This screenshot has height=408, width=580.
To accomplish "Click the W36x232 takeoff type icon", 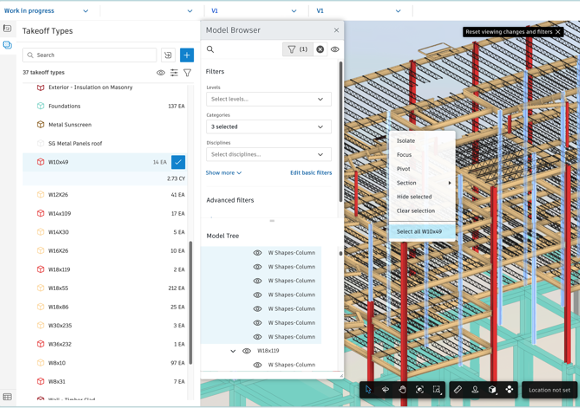I will pos(40,344).
